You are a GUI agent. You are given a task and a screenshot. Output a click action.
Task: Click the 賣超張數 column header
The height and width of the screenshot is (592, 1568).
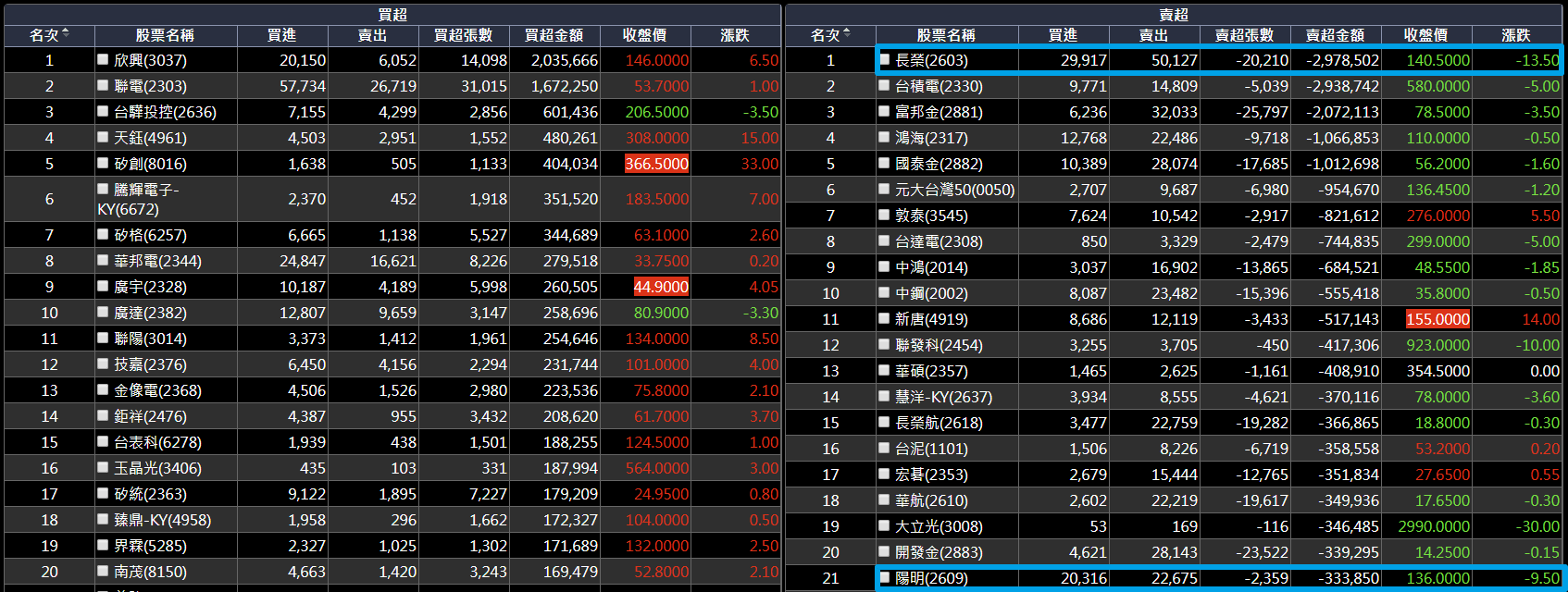(x=1245, y=35)
